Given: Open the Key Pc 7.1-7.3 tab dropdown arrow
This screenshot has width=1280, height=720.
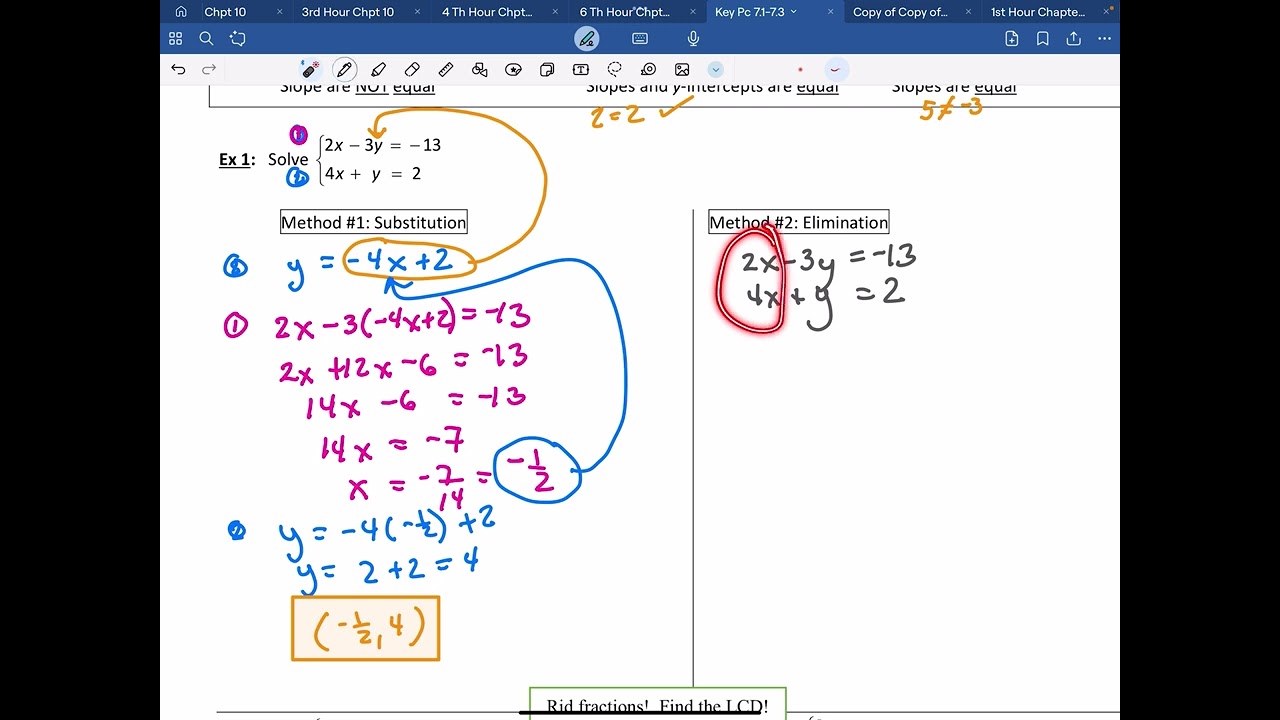Looking at the screenshot, I should [794, 12].
